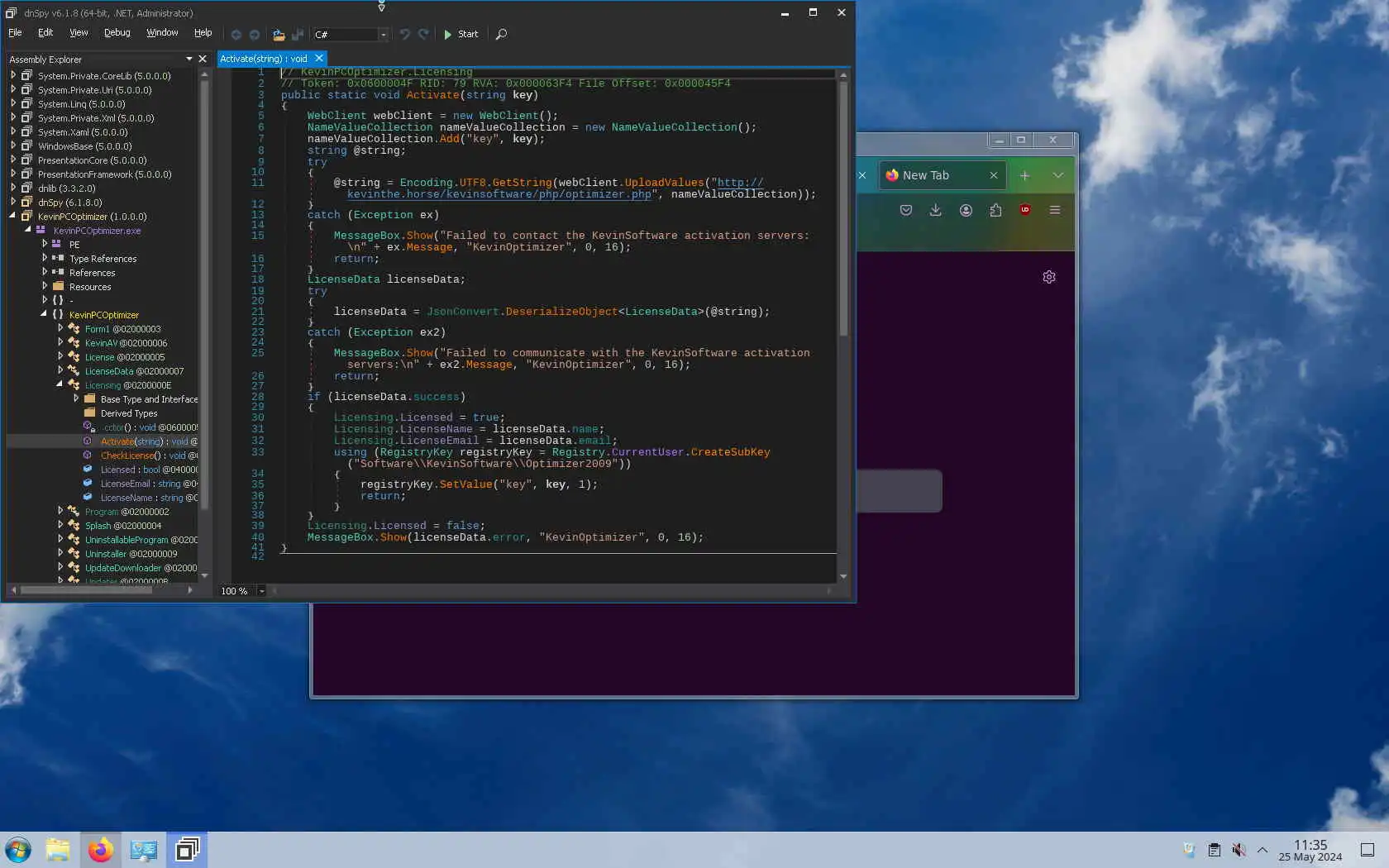Close the Assembly Explorer panel

click(203, 59)
